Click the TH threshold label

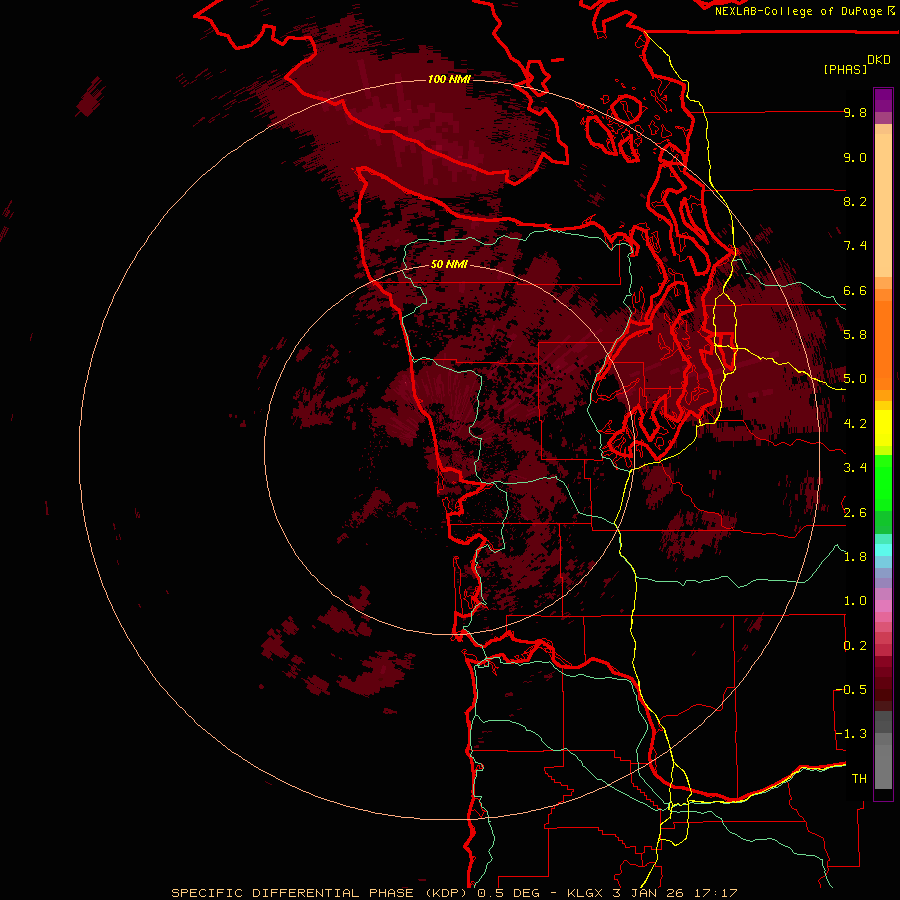pyautogui.click(x=859, y=779)
